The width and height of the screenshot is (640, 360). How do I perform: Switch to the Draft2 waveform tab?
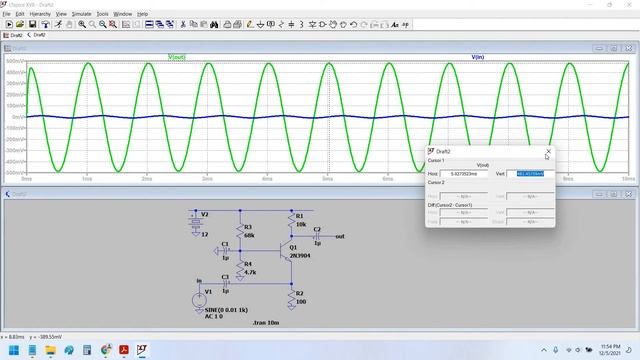13,35
